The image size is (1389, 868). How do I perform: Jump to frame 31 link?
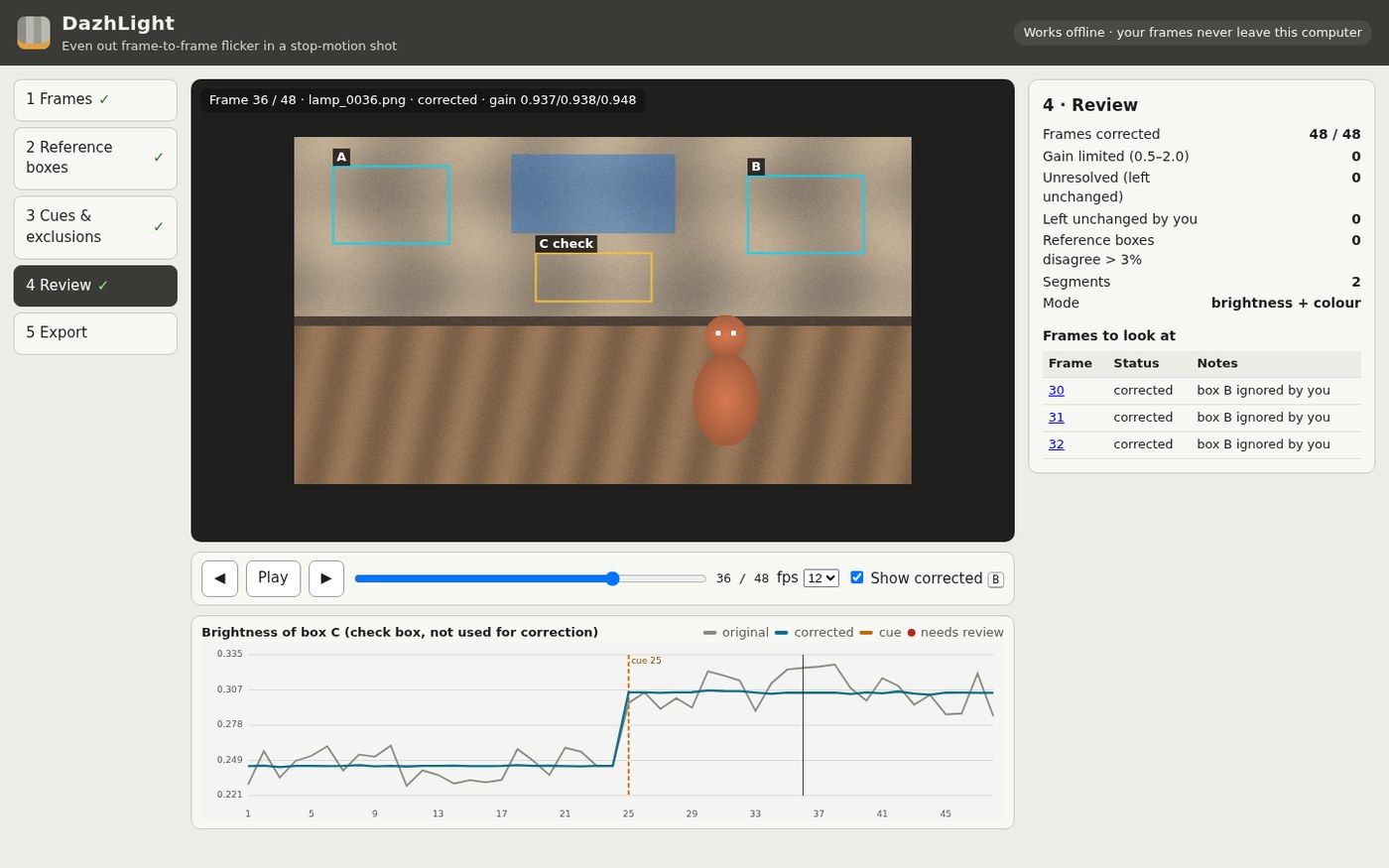pyautogui.click(x=1057, y=418)
